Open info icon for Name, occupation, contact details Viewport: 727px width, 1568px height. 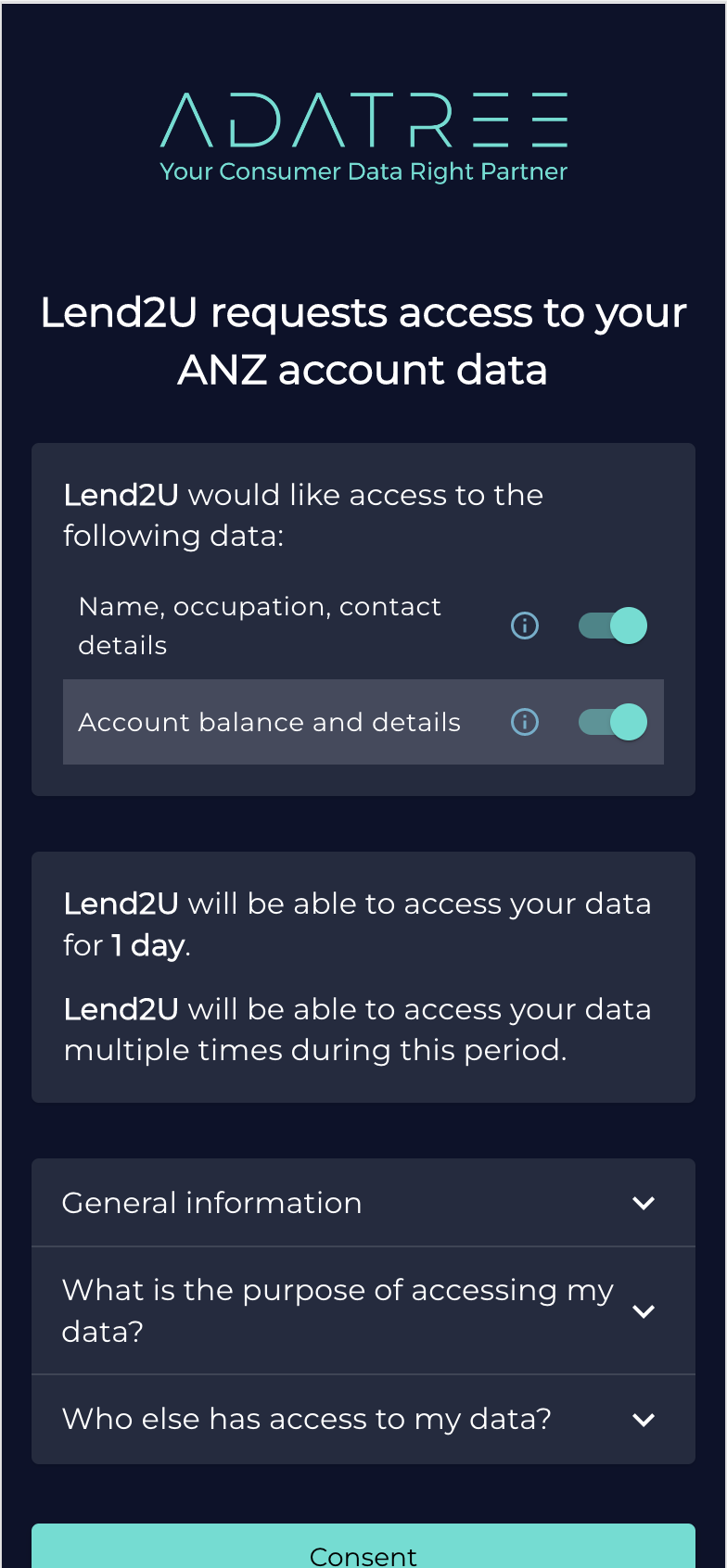point(525,626)
